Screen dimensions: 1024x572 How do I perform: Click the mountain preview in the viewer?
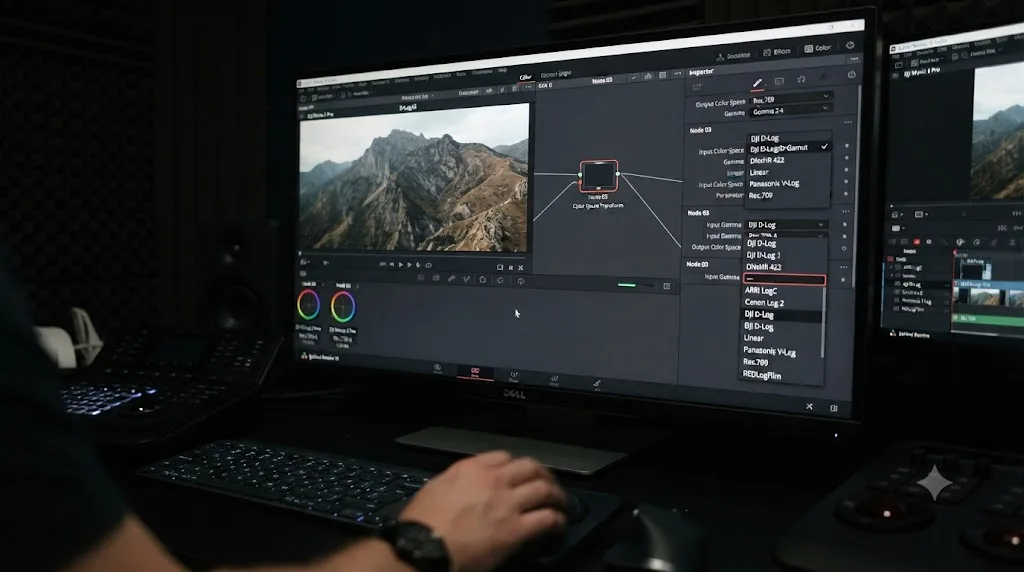point(414,178)
